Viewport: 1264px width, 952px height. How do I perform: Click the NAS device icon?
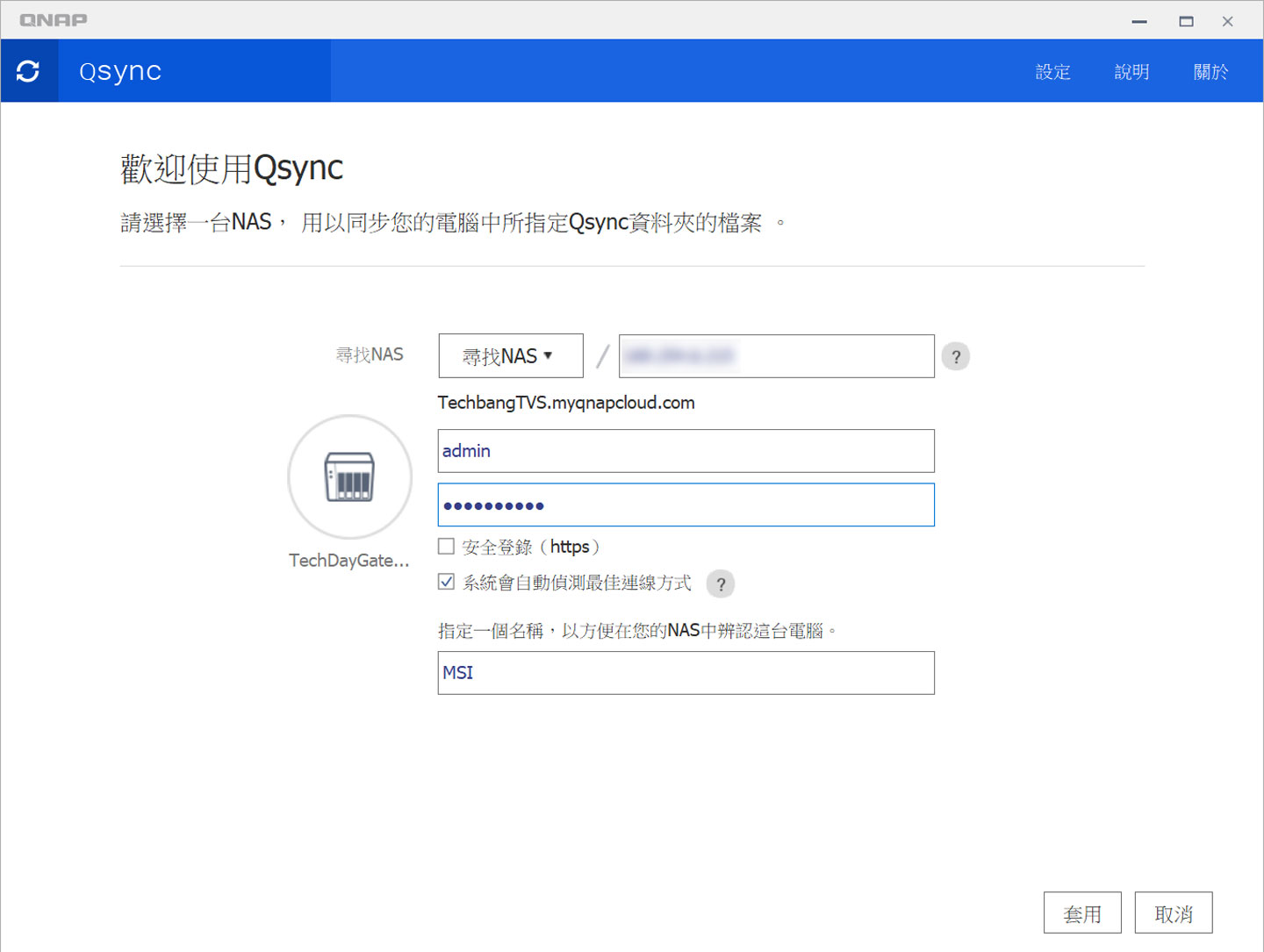click(x=349, y=477)
